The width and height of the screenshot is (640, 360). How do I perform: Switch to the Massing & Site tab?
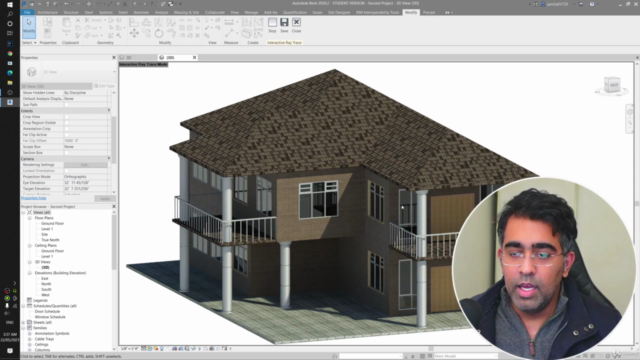pyautogui.click(x=187, y=12)
